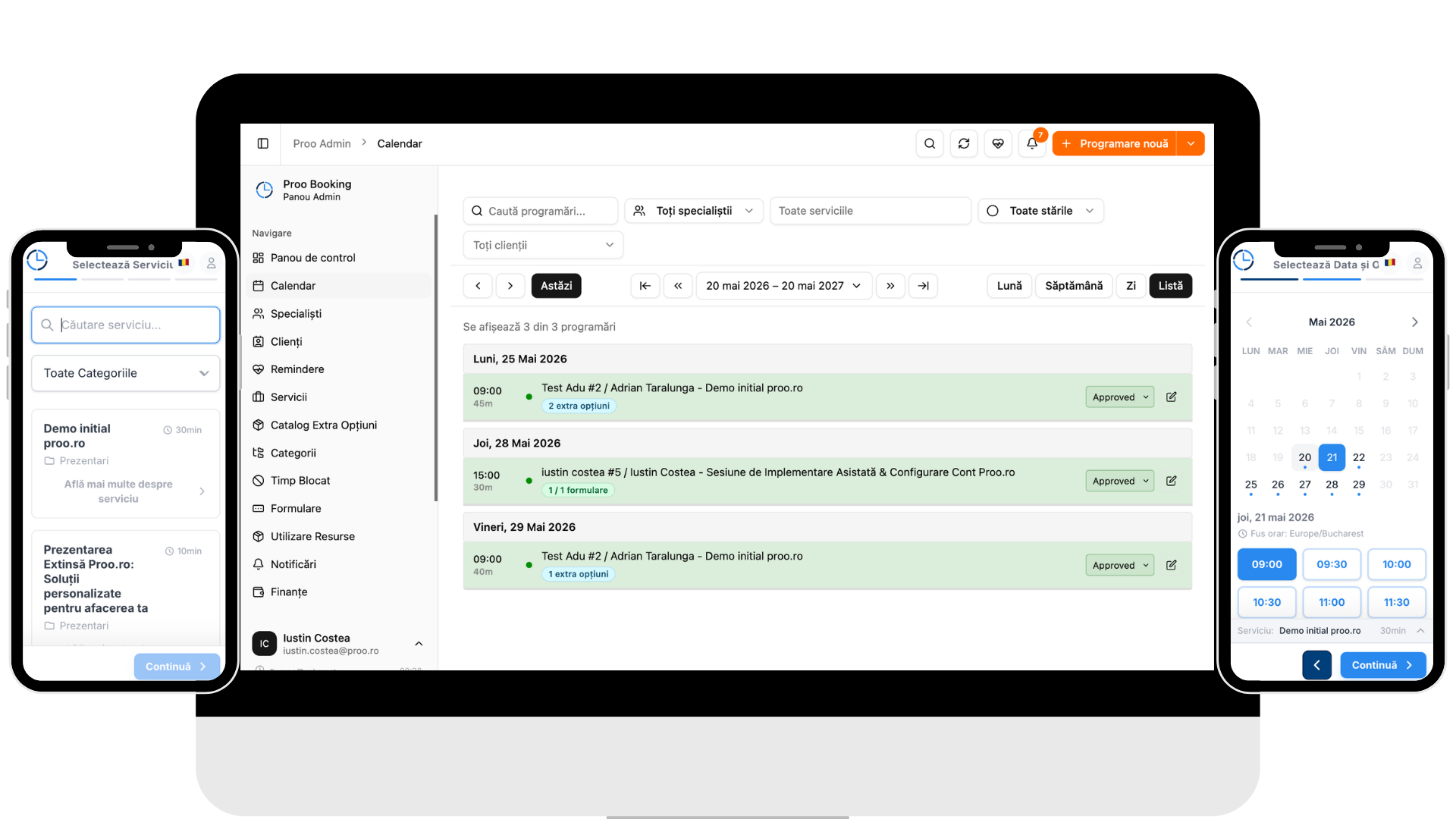The height and width of the screenshot is (819, 1456).
Task: Open Servicii in sidebar
Action: 289,397
